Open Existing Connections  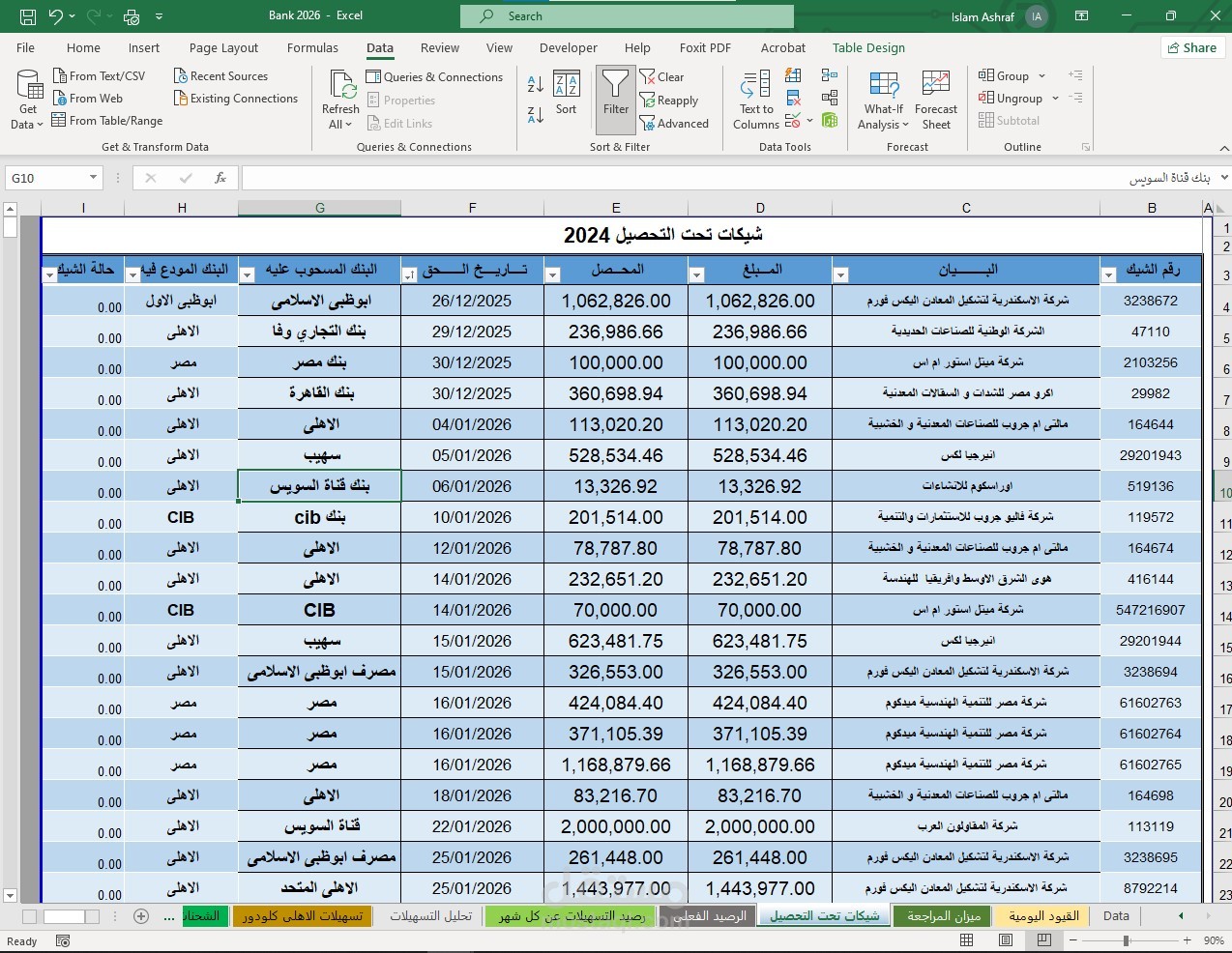click(x=235, y=98)
